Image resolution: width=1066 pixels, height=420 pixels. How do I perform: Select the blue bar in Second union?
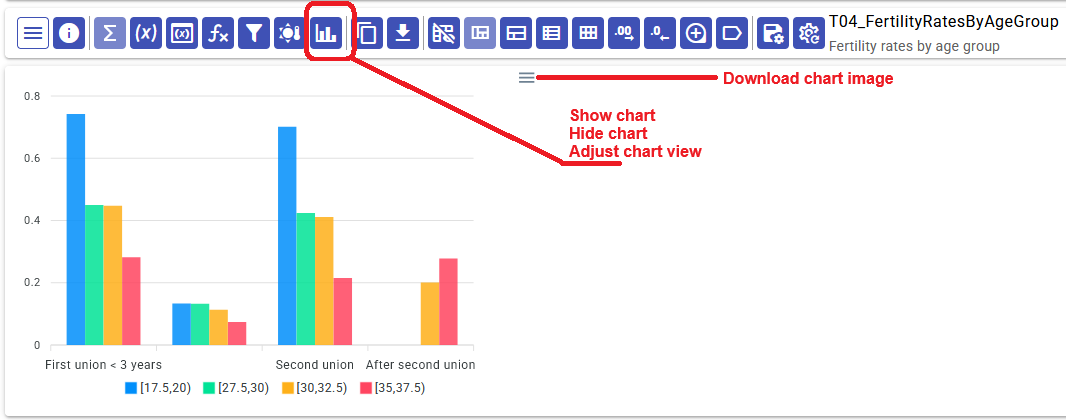tap(287, 236)
